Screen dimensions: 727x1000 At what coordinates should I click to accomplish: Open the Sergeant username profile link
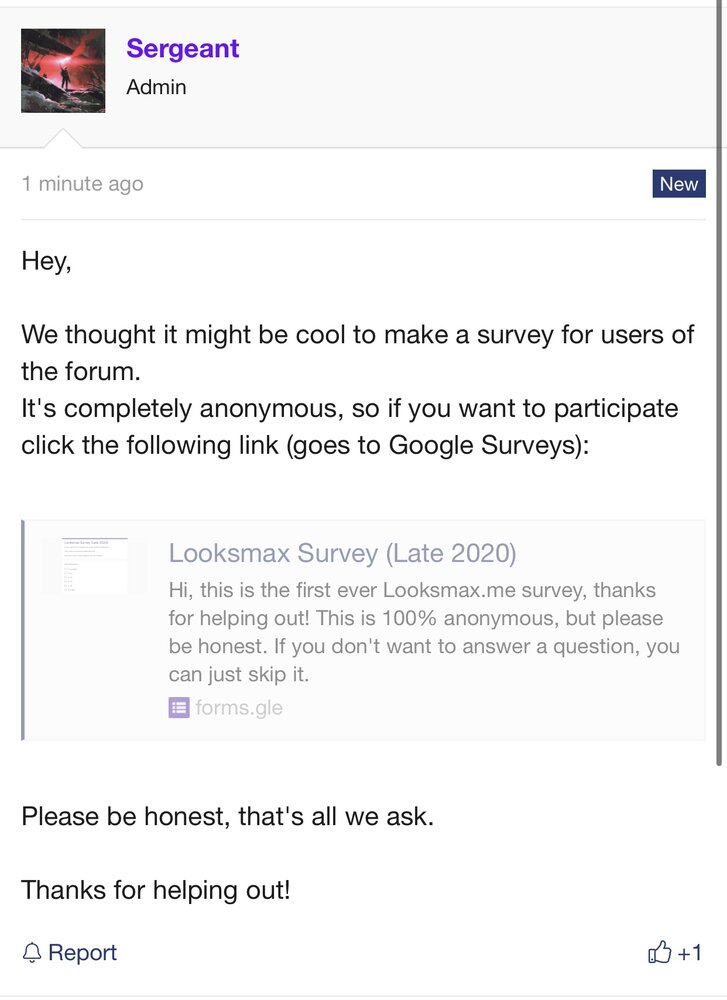[x=183, y=48]
